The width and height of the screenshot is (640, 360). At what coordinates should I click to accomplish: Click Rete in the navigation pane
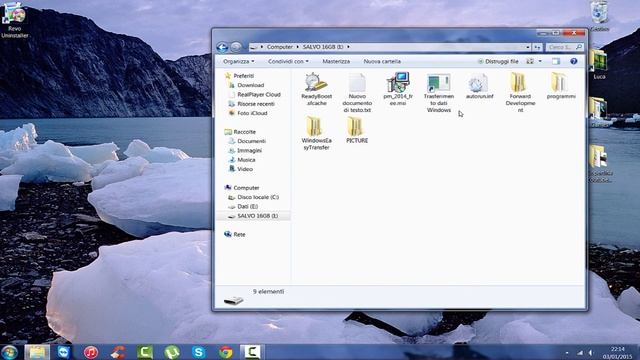coord(239,234)
